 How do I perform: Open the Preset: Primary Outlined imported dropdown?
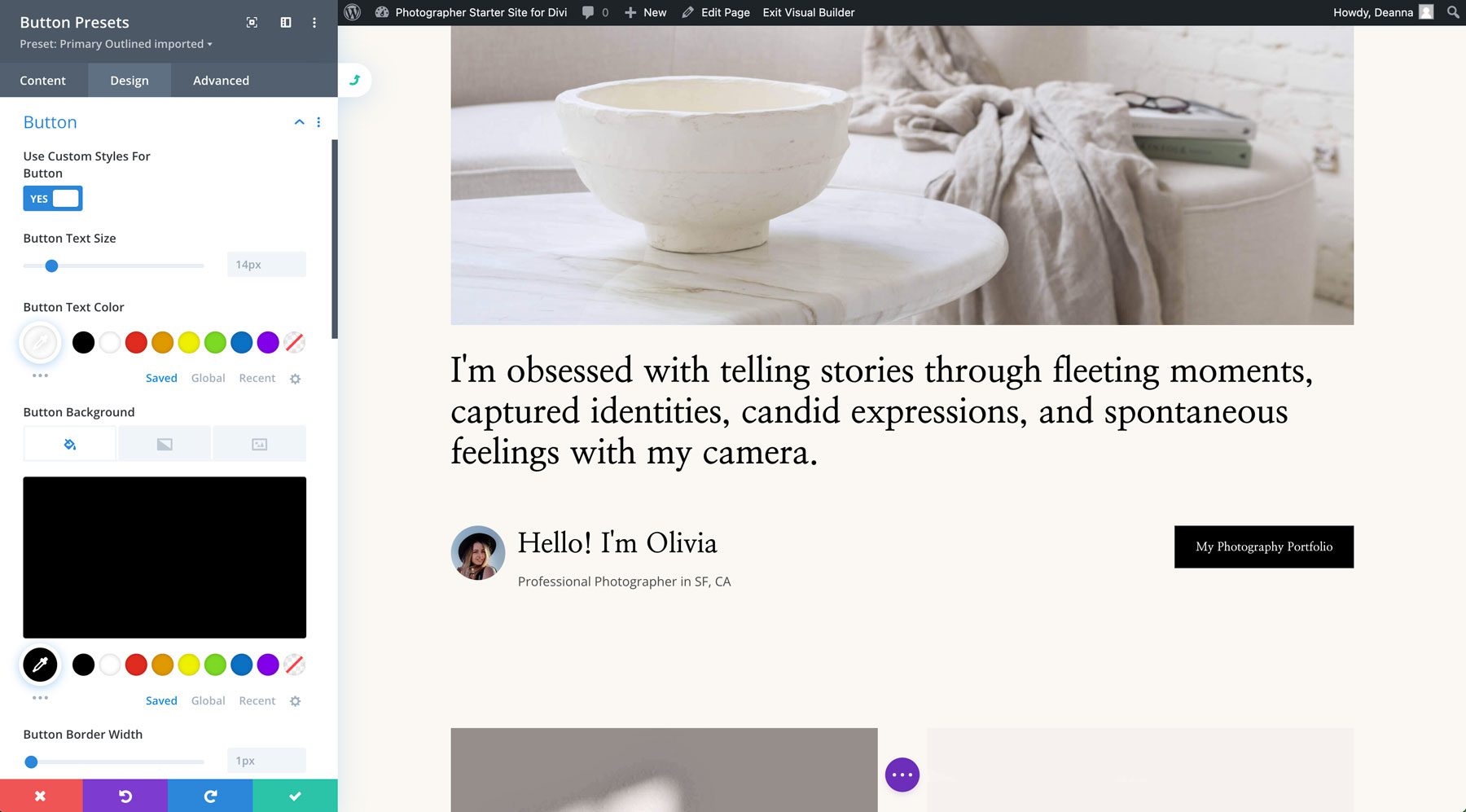click(x=115, y=44)
